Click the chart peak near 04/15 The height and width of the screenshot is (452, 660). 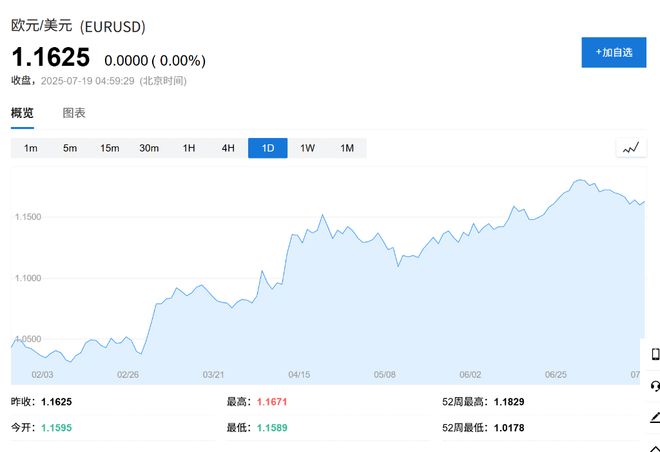coord(323,215)
